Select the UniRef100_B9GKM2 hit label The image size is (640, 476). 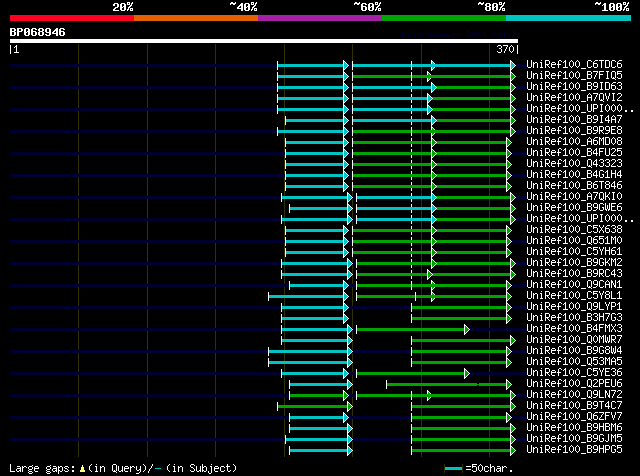[x=574, y=263]
